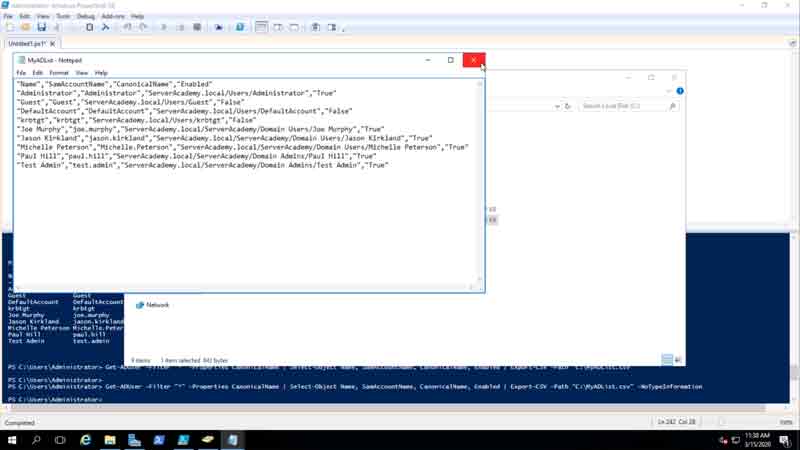Viewport: 800px width, 450px height.
Task: Click the refresh icon beside Explorer address bar
Action: 568,106
